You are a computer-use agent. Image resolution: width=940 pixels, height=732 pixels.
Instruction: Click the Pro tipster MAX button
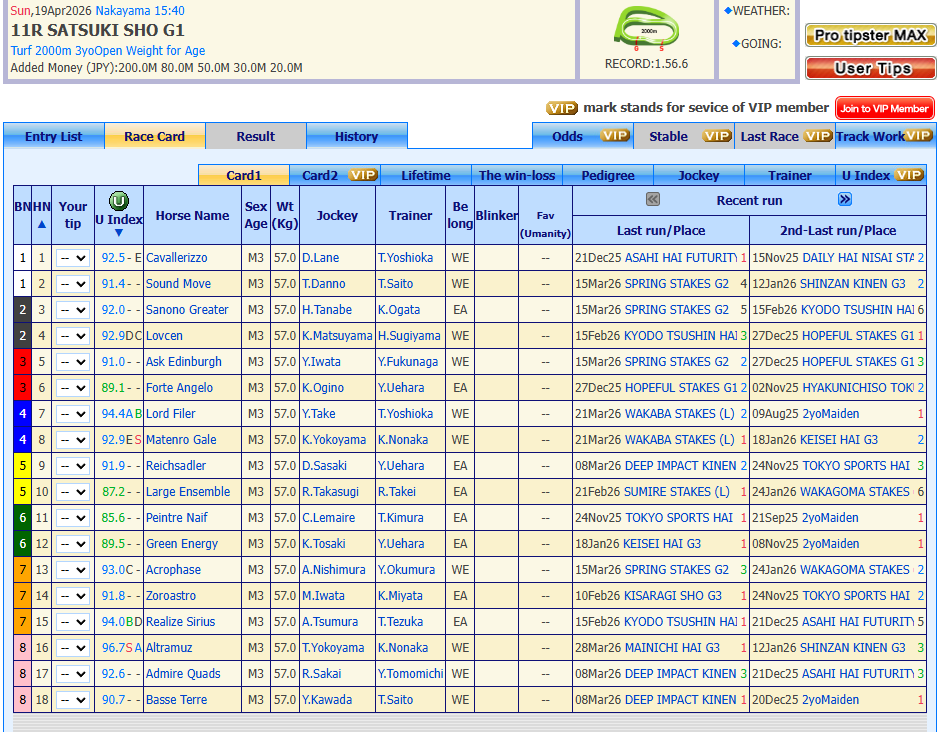(x=870, y=35)
